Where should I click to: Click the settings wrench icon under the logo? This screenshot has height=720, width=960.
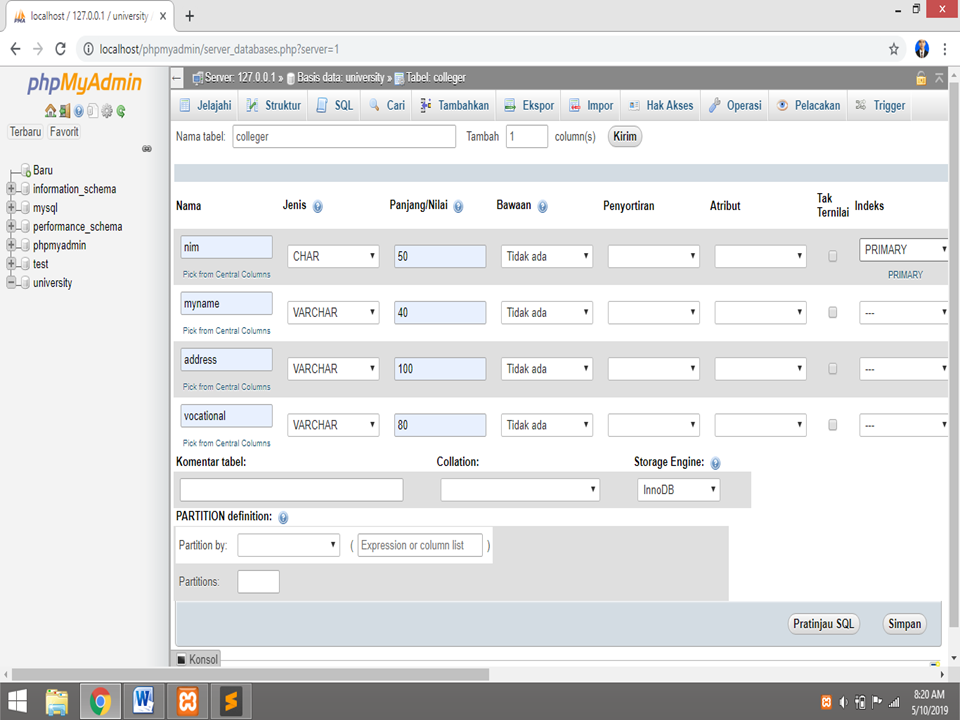pyautogui.click(x=106, y=110)
